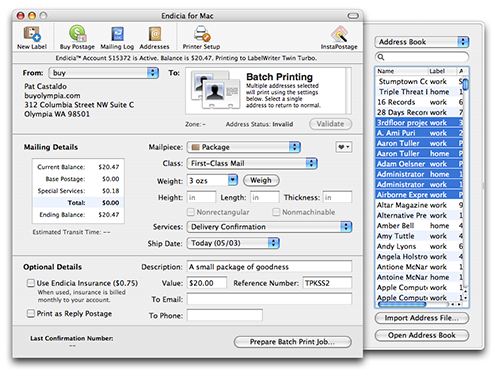The height and width of the screenshot is (373, 500).
Task: Click the Validate button
Action: [x=330, y=124]
